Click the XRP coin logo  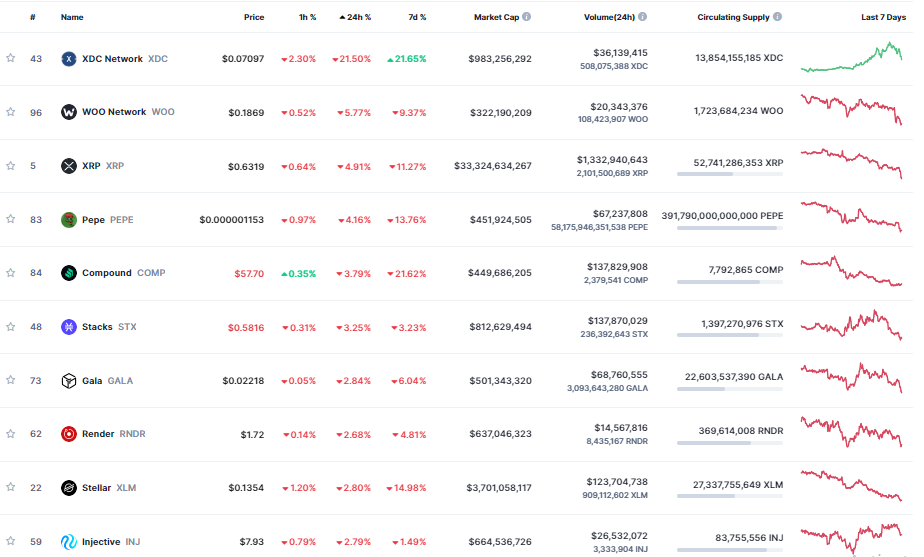point(69,166)
